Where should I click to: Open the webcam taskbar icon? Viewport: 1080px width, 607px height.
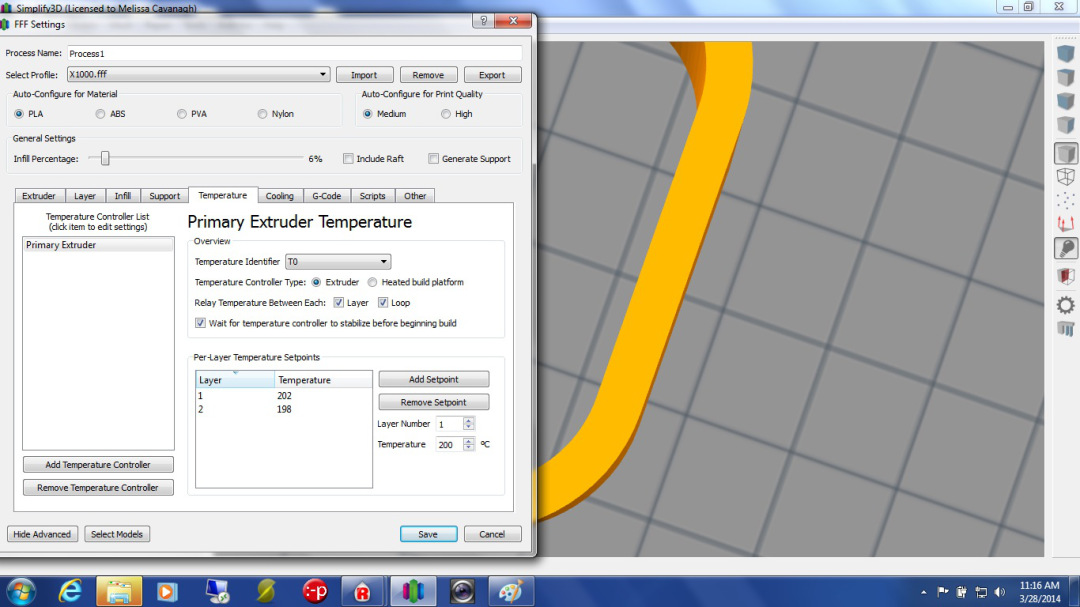[x=462, y=592]
